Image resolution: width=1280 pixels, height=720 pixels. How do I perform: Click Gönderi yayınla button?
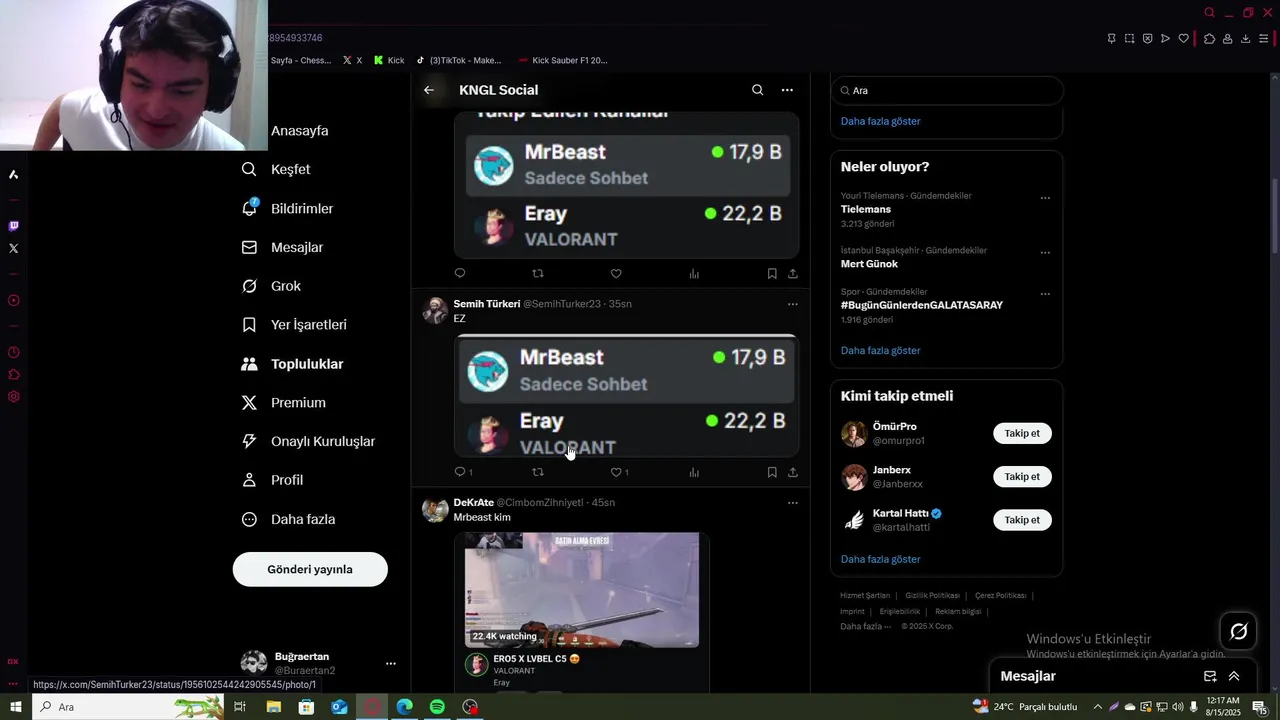(x=310, y=569)
